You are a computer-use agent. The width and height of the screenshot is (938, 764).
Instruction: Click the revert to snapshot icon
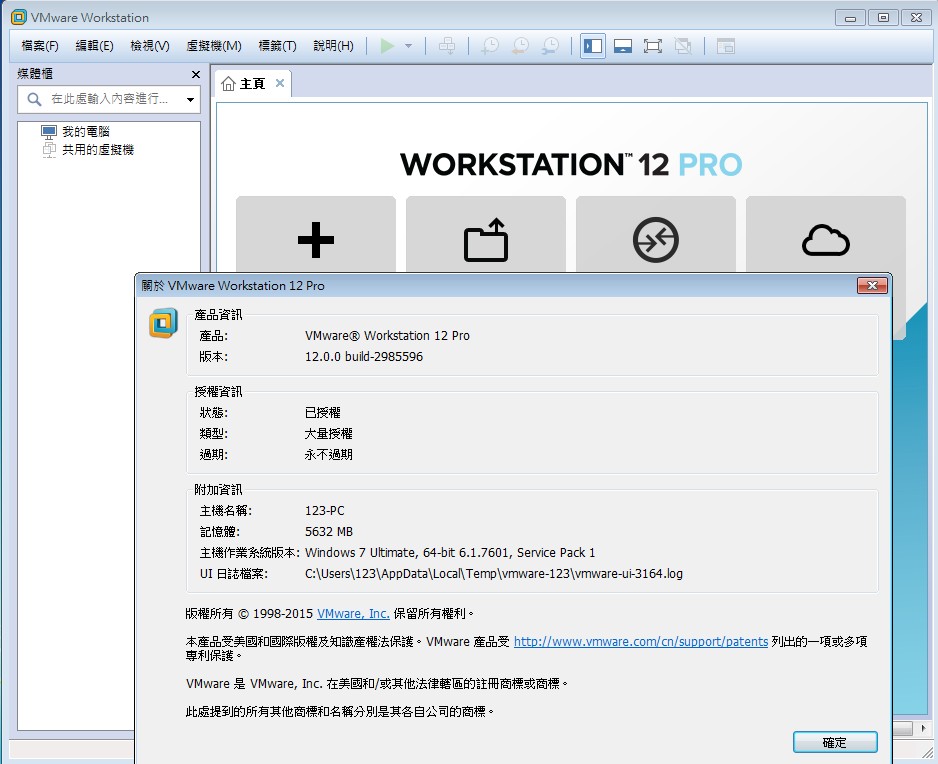click(x=520, y=46)
